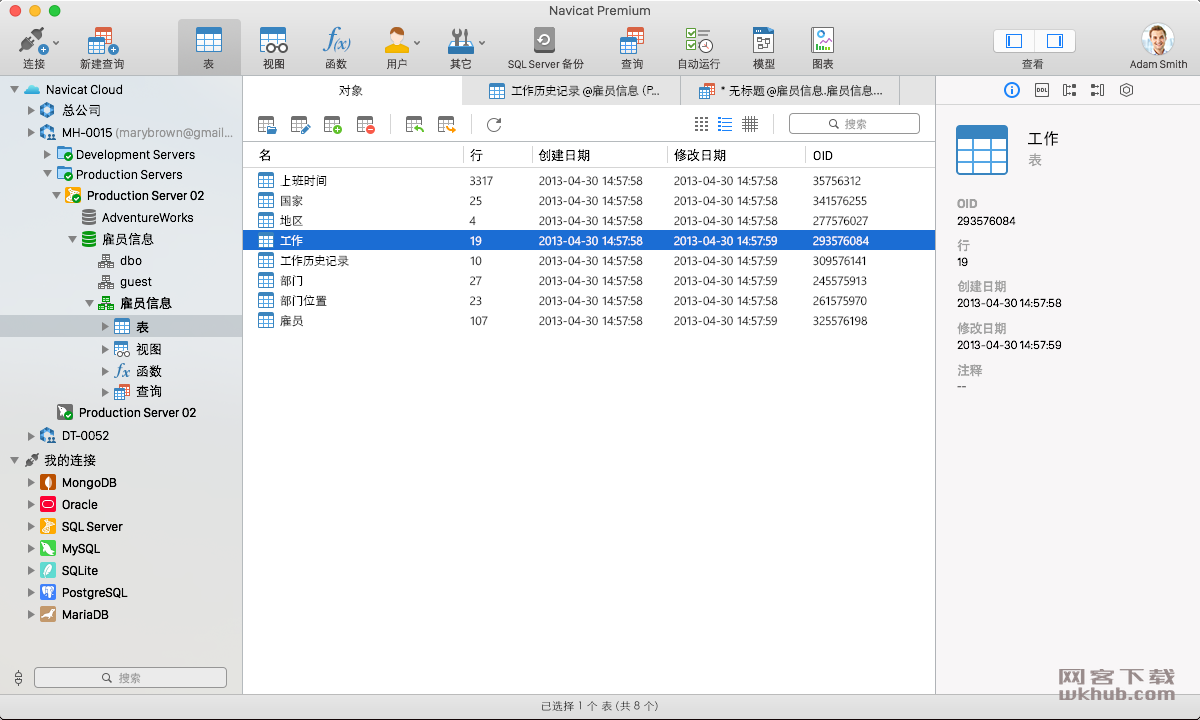Open the 图表 (Charts) toolbar icon
Image resolution: width=1200 pixels, height=720 pixels.
pyautogui.click(x=823, y=41)
